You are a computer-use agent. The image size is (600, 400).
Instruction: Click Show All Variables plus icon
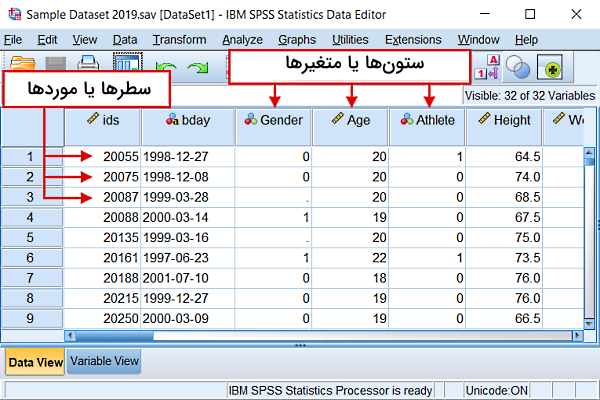[x=550, y=67]
